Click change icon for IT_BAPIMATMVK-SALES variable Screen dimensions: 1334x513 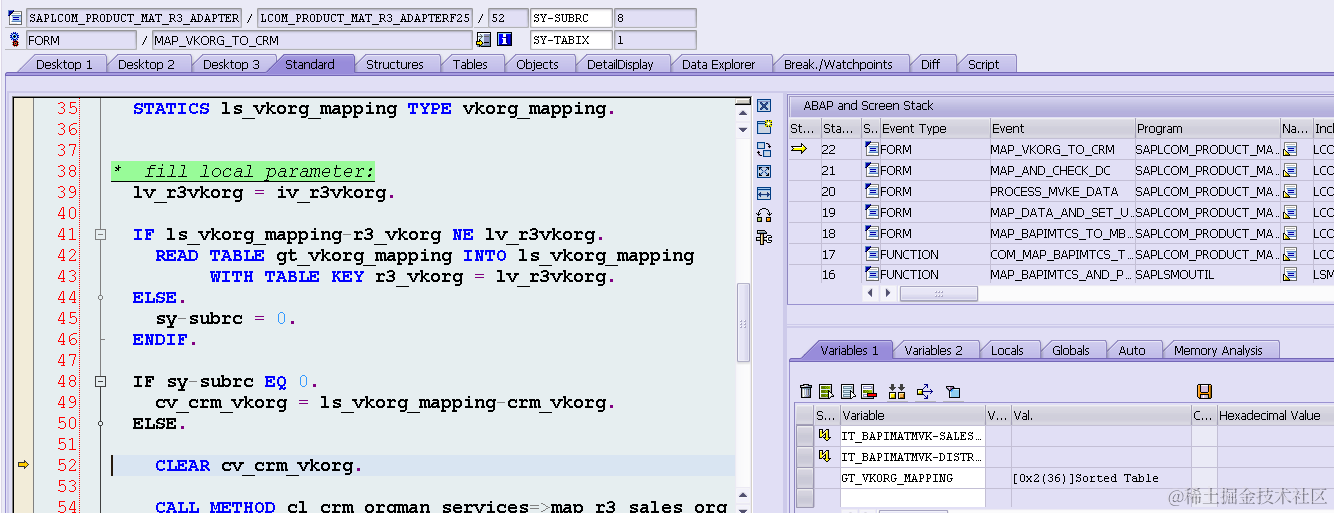825,435
